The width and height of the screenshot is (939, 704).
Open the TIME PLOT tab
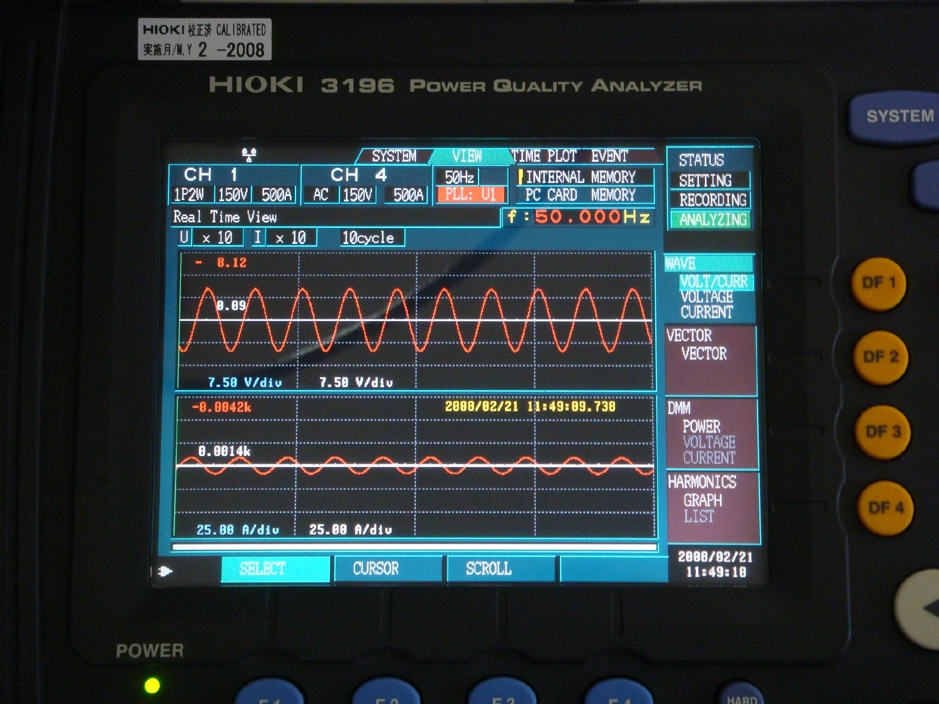point(544,156)
